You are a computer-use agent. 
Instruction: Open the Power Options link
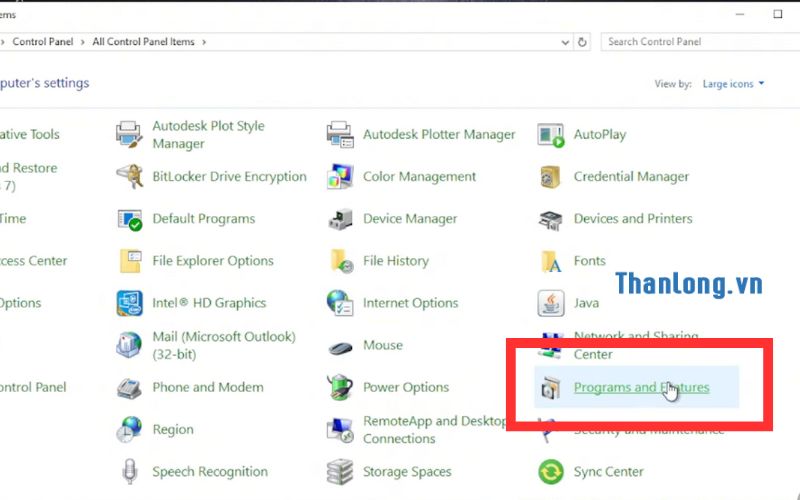tap(406, 387)
